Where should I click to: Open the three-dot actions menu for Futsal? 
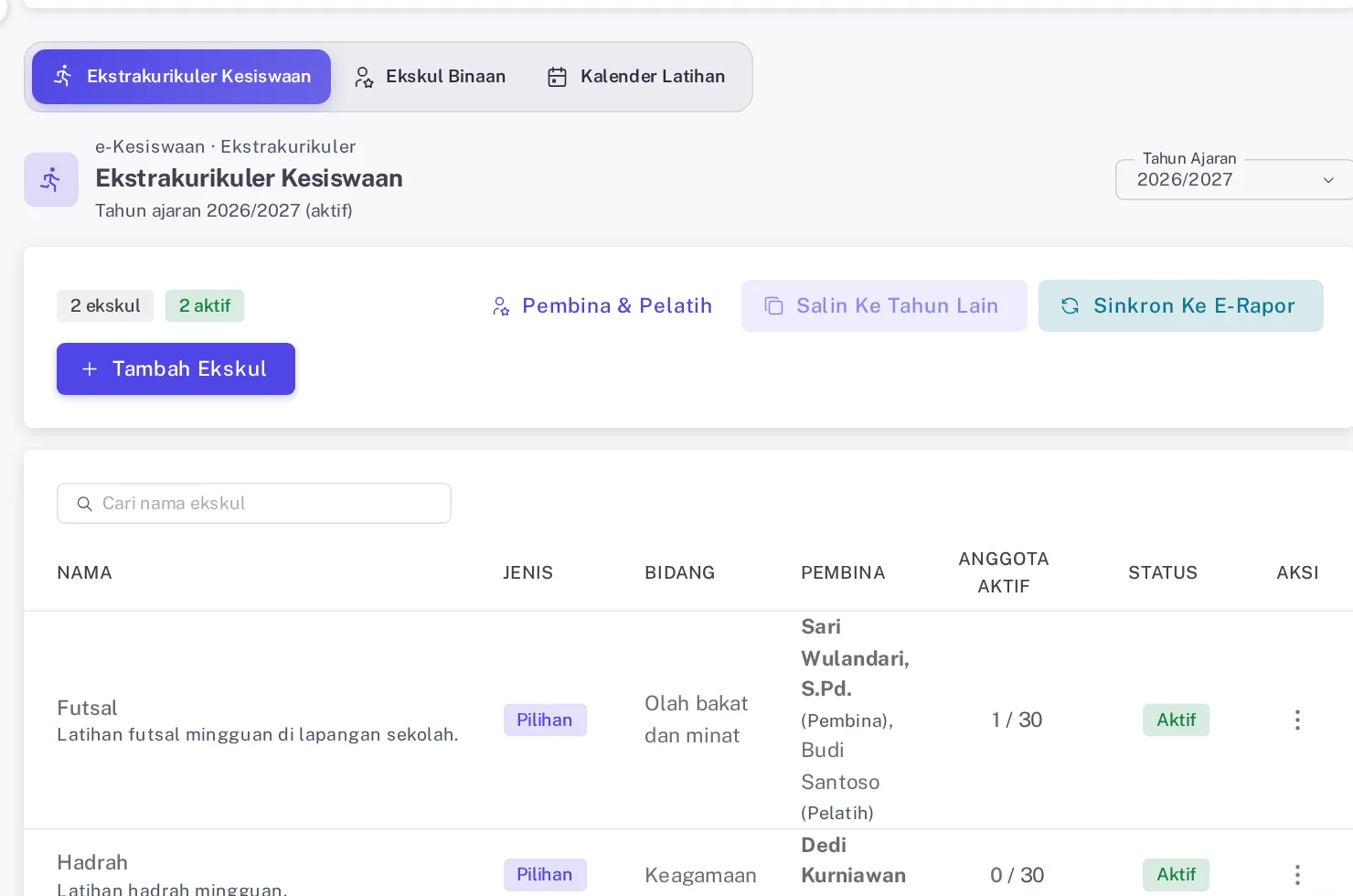tap(1297, 720)
